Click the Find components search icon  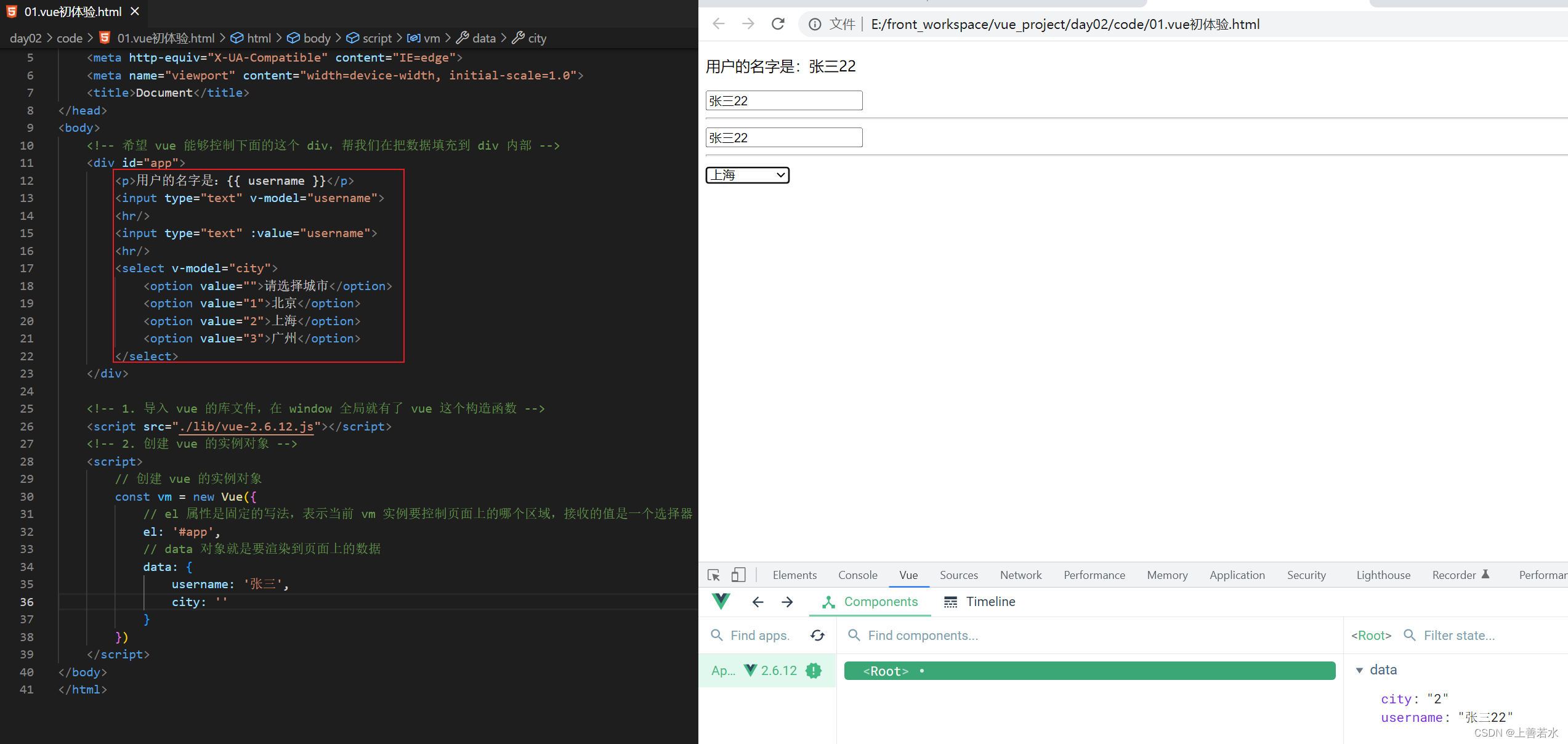pos(854,635)
